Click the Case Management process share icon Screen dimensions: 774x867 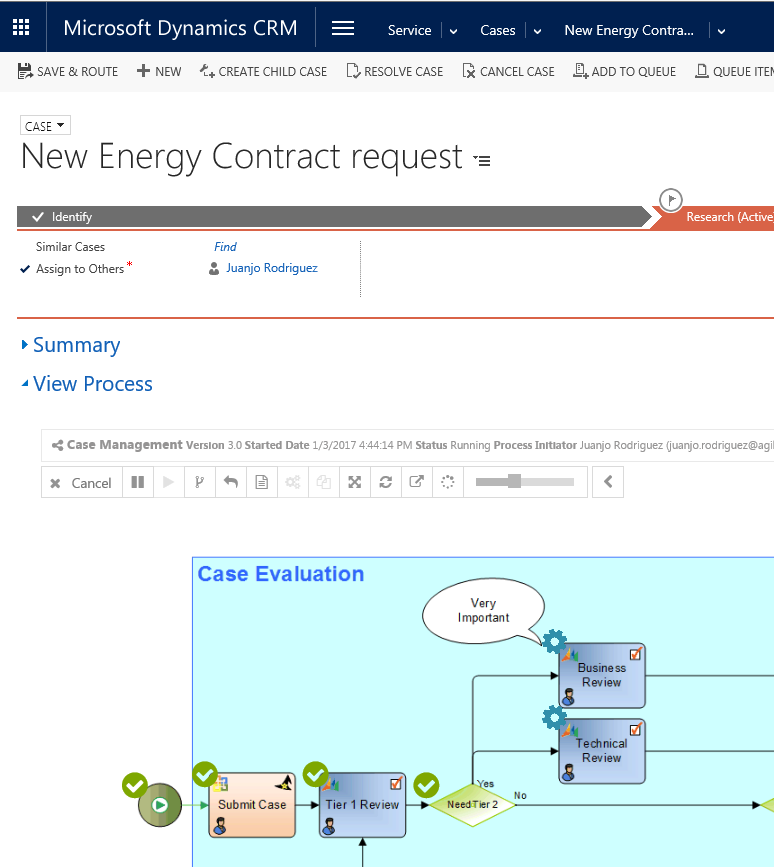pyautogui.click(x=57, y=445)
